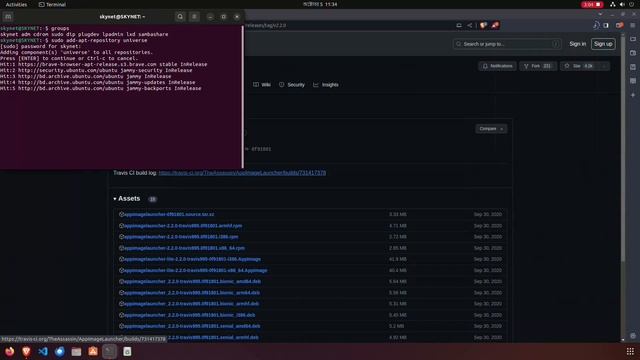Image resolution: width=640 pixels, height=360 pixels.
Task: Open the volume indicator
Action: click(622, 4)
